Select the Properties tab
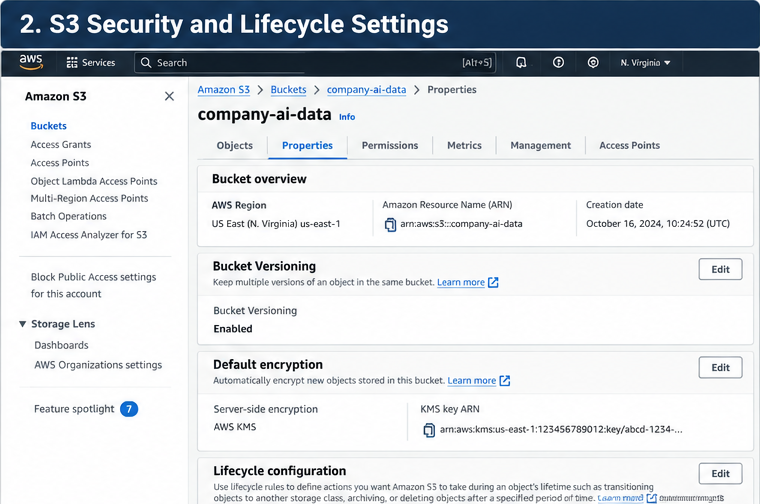The image size is (760, 504). (307, 145)
